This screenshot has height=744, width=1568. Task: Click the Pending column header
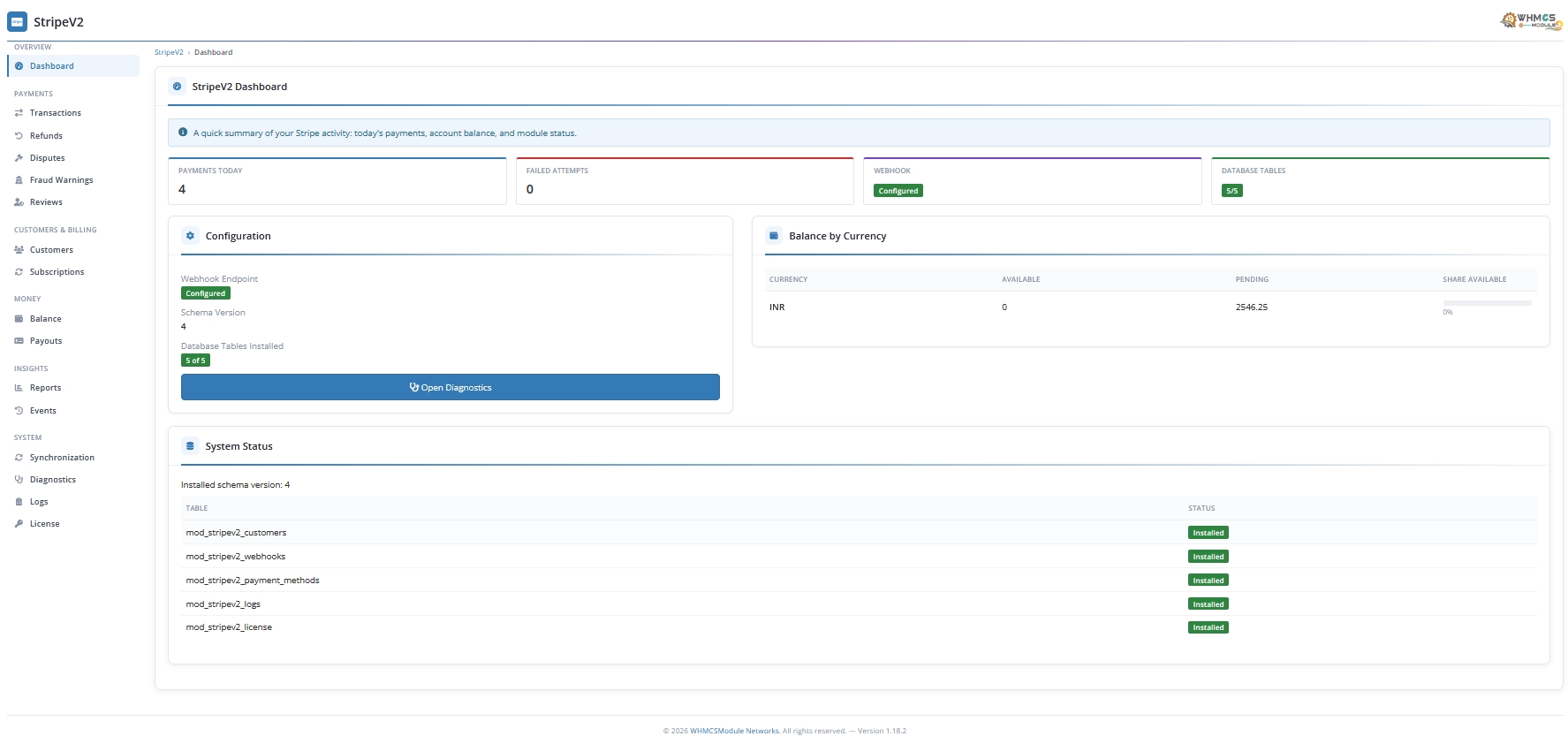1252,279
